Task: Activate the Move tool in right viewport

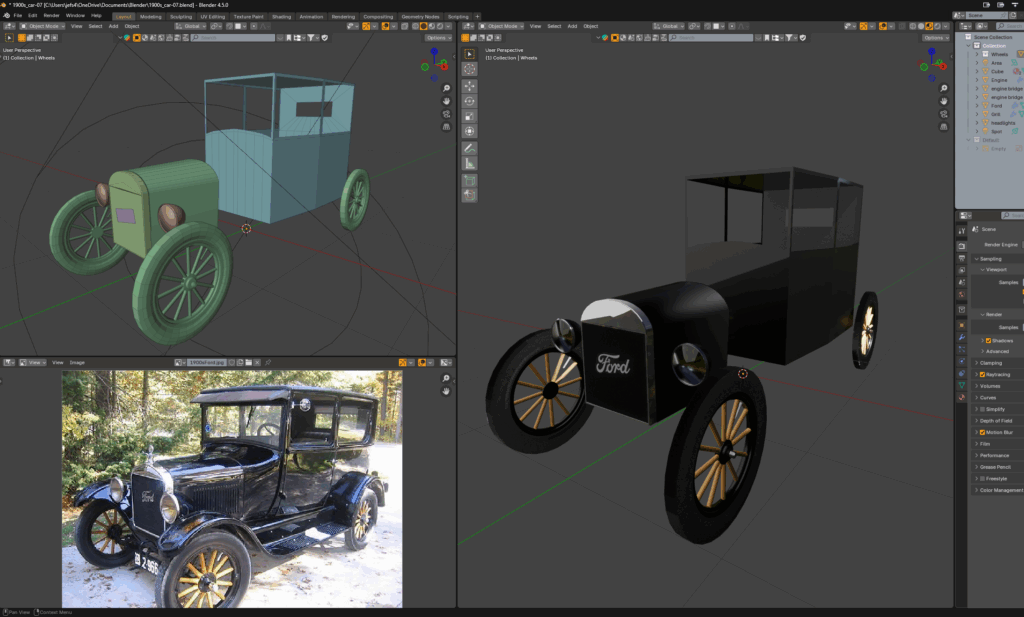Action: pyautogui.click(x=470, y=86)
